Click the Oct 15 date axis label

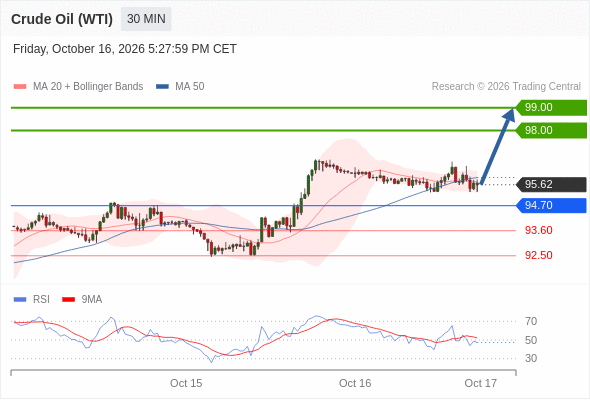[x=186, y=383]
